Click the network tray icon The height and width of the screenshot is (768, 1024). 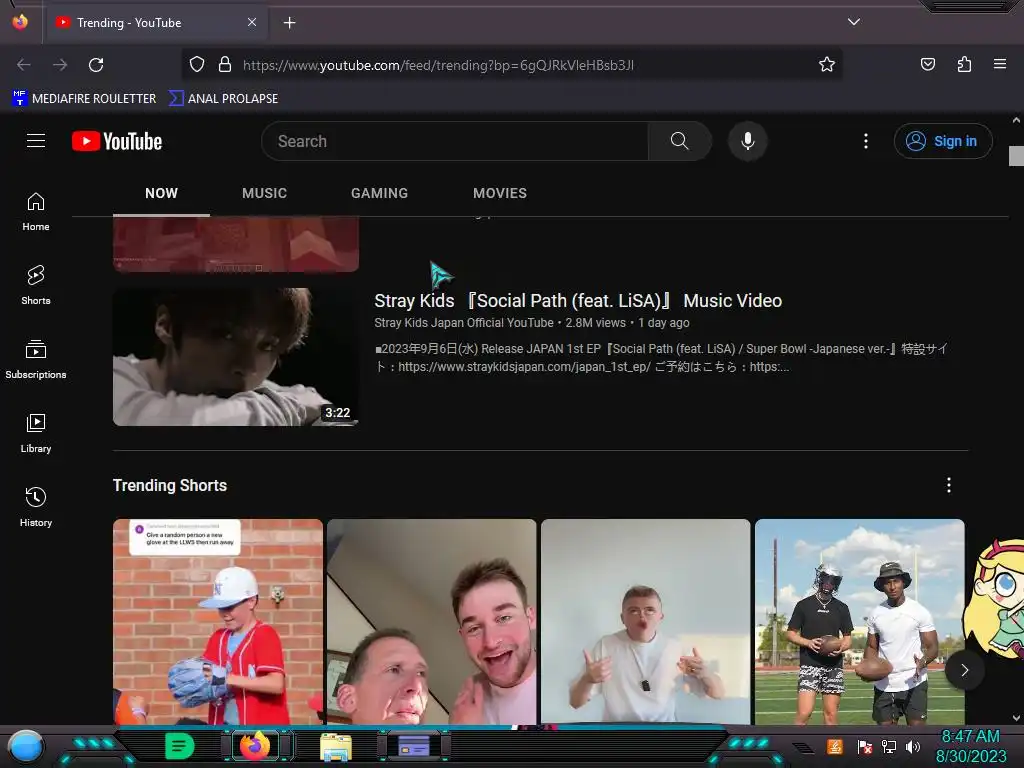pyautogui.click(x=889, y=746)
